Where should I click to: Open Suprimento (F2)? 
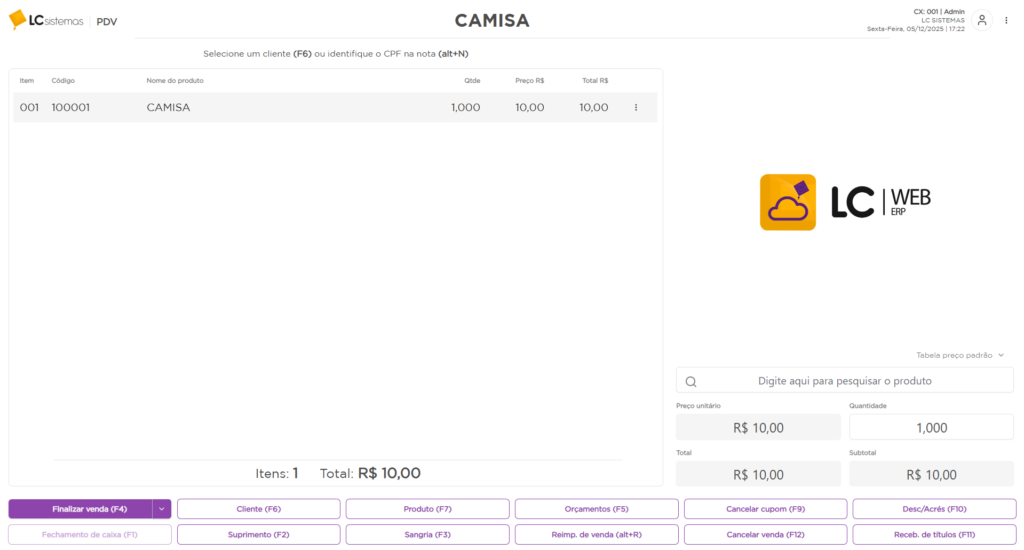[x=259, y=535]
